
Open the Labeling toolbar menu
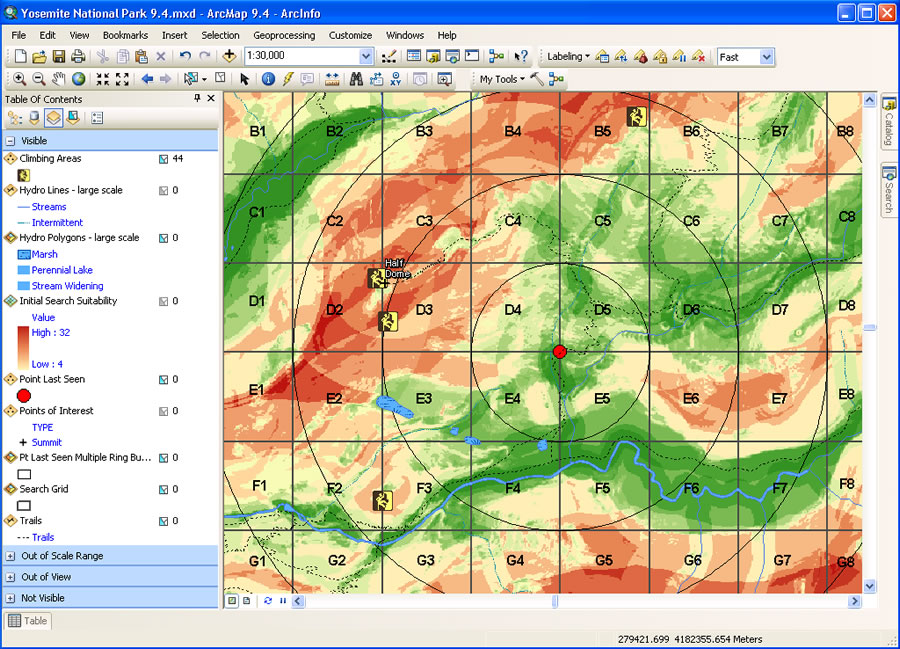click(x=568, y=57)
